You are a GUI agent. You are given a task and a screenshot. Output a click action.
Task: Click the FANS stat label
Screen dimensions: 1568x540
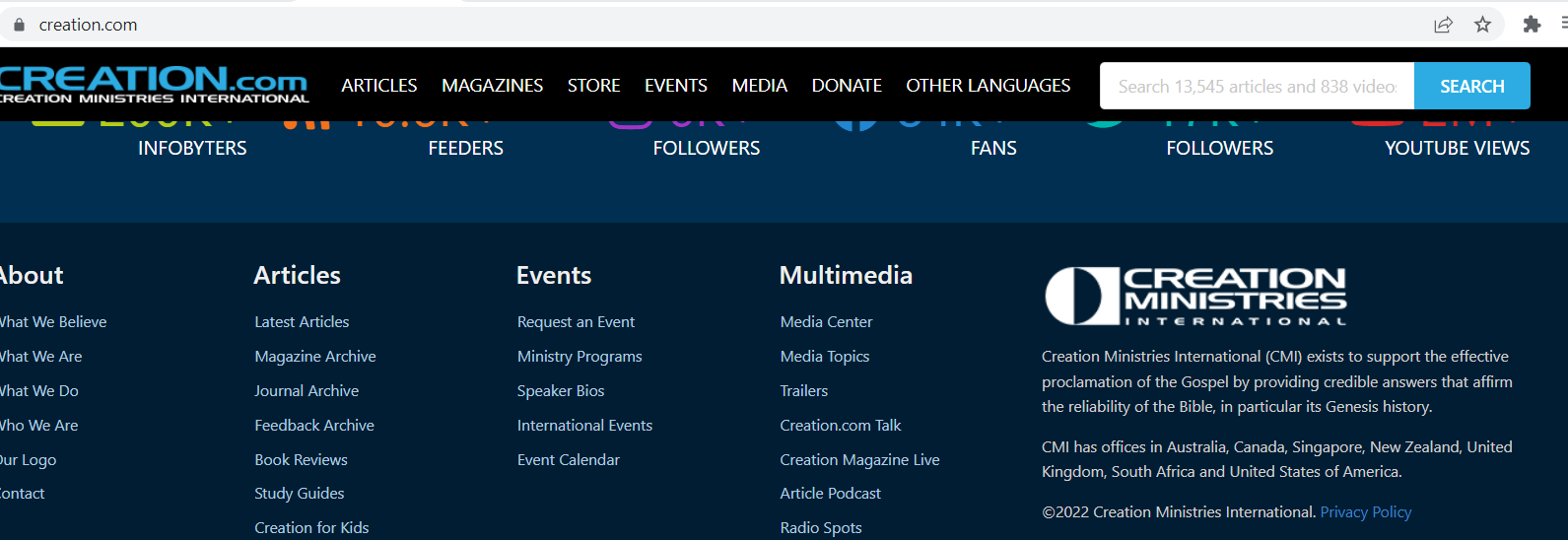coord(993,148)
